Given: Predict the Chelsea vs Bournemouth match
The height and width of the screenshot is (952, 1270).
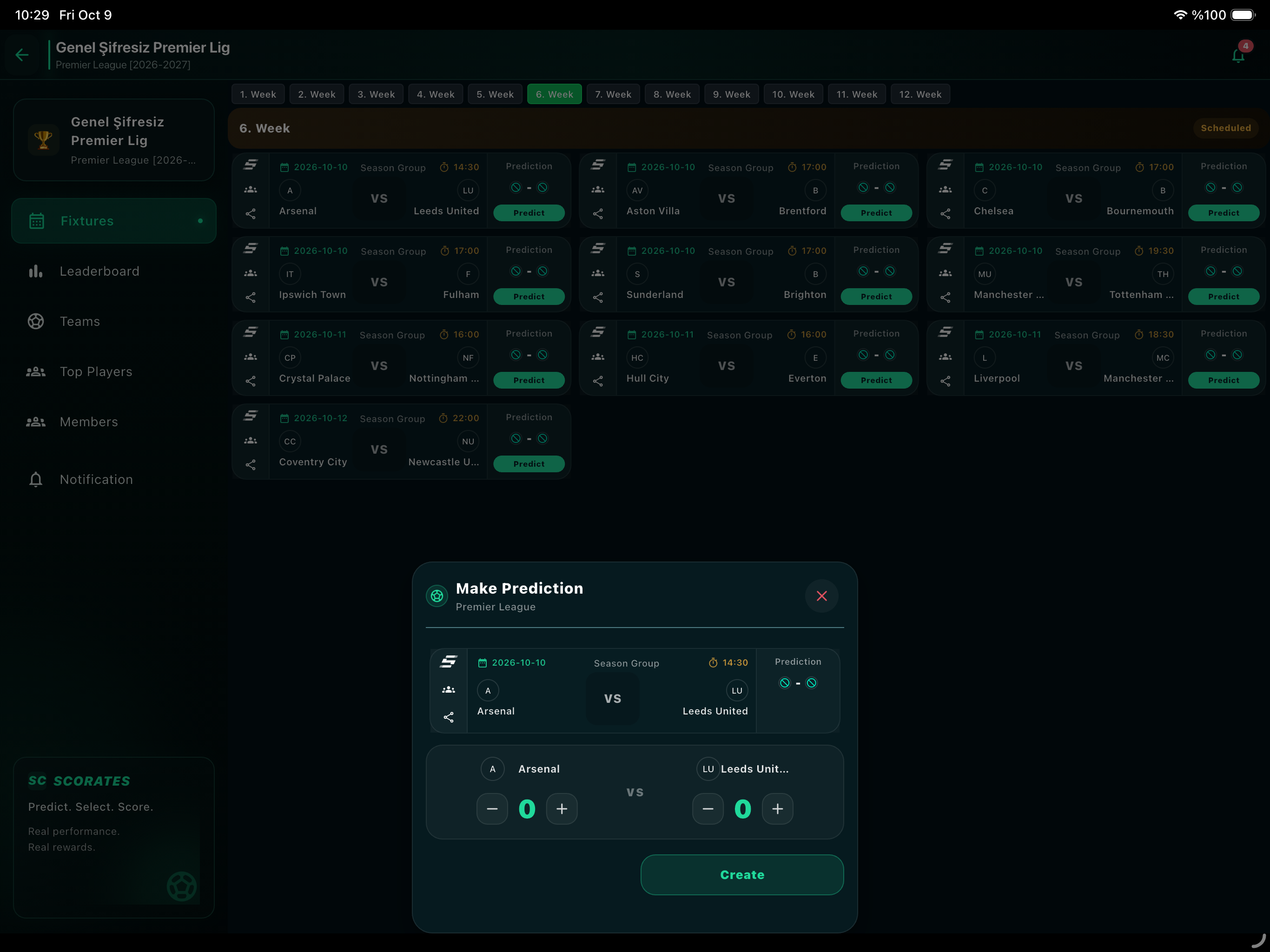Looking at the screenshot, I should coord(1224,212).
